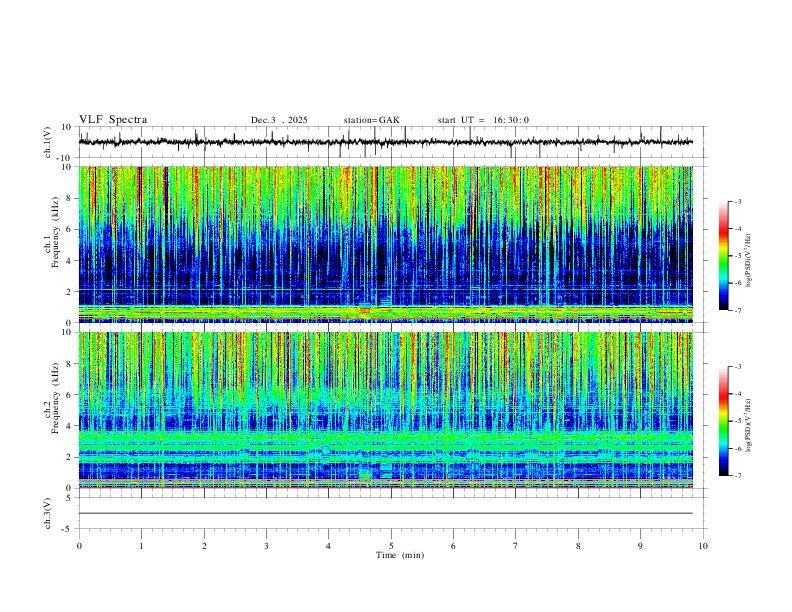The image size is (792, 612).
Task: Click the time axis tick '10'
Action: [703, 546]
